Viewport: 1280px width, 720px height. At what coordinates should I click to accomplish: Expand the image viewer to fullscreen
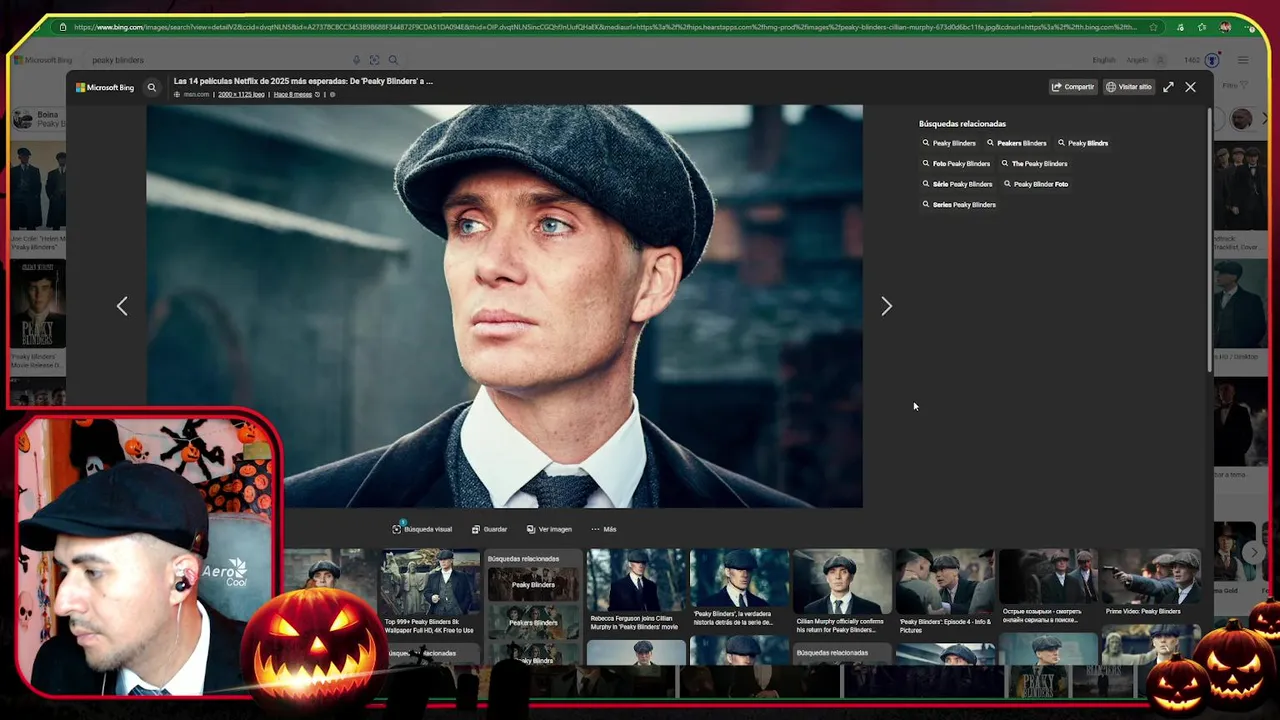[1168, 87]
